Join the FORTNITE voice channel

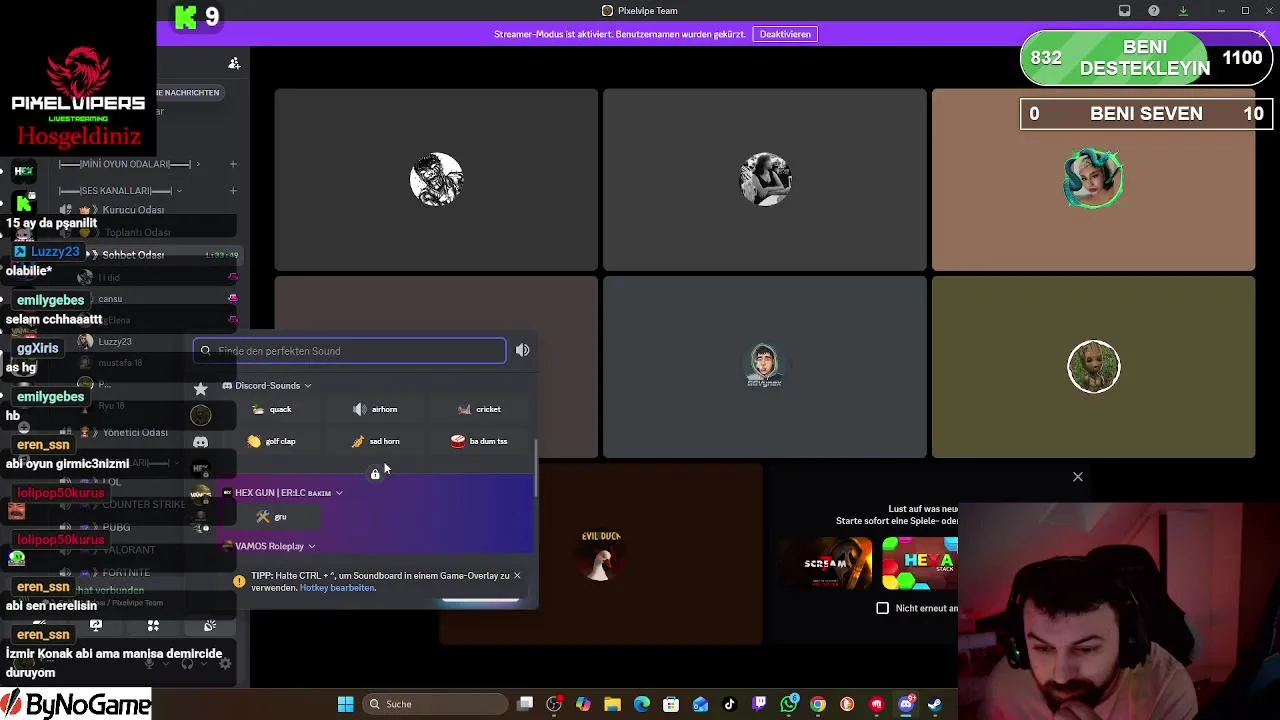click(126, 573)
